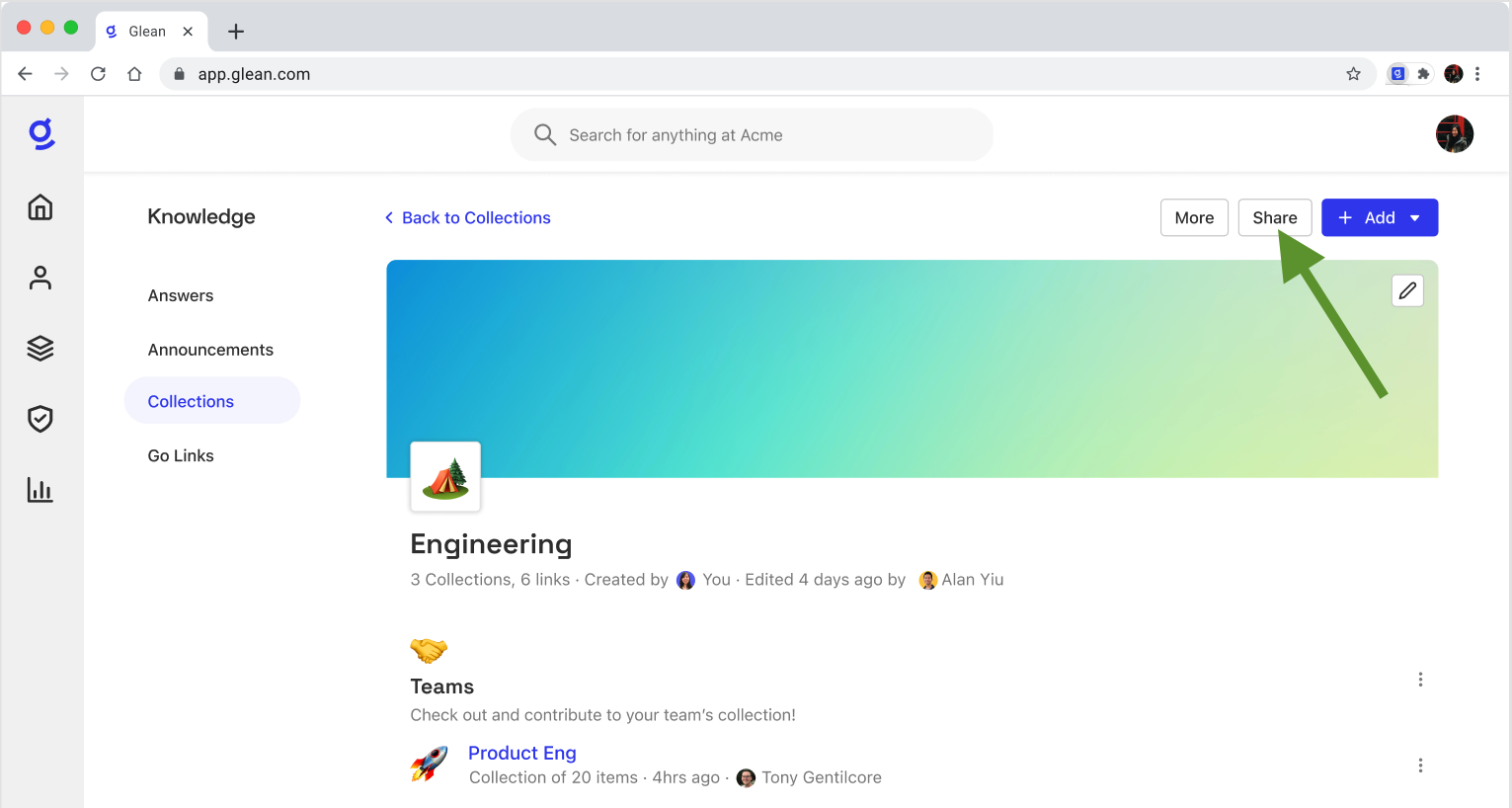Select the Announcements section

[210, 349]
